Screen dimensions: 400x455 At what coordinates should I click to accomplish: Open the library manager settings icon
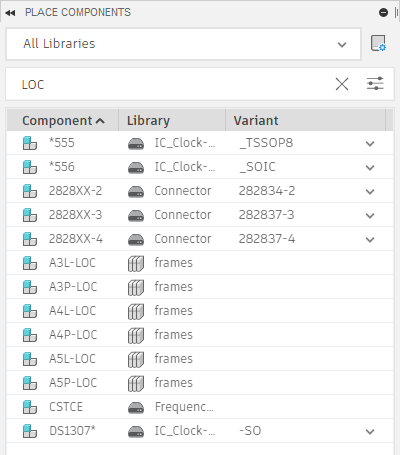pyautogui.click(x=378, y=43)
